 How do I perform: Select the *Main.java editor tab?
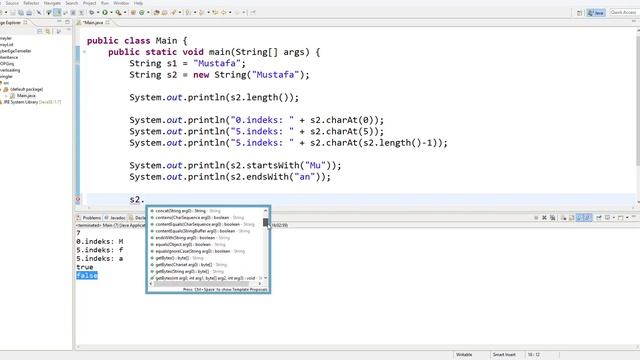[93, 22]
